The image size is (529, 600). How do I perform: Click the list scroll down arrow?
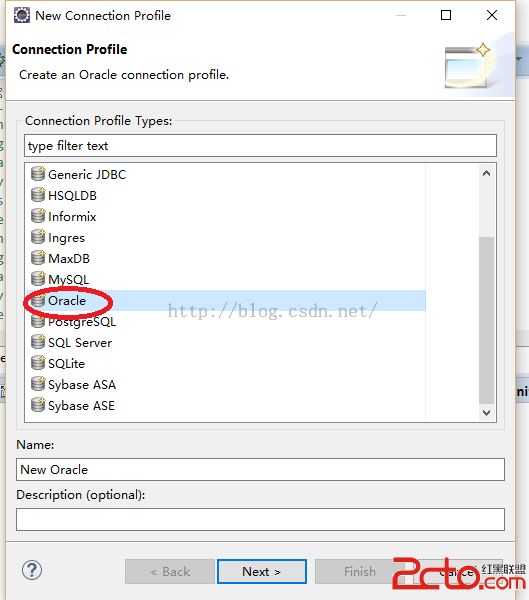point(487,412)
